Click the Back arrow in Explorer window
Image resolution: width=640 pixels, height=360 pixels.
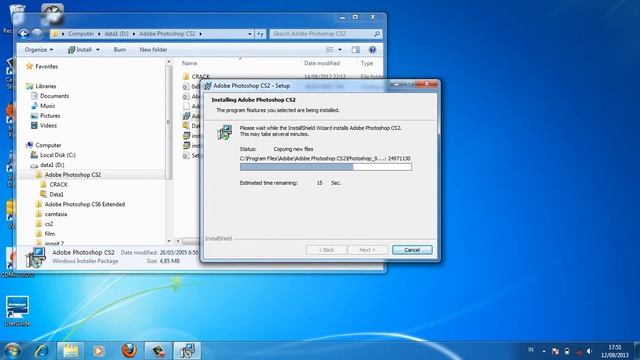pos(23,33)
